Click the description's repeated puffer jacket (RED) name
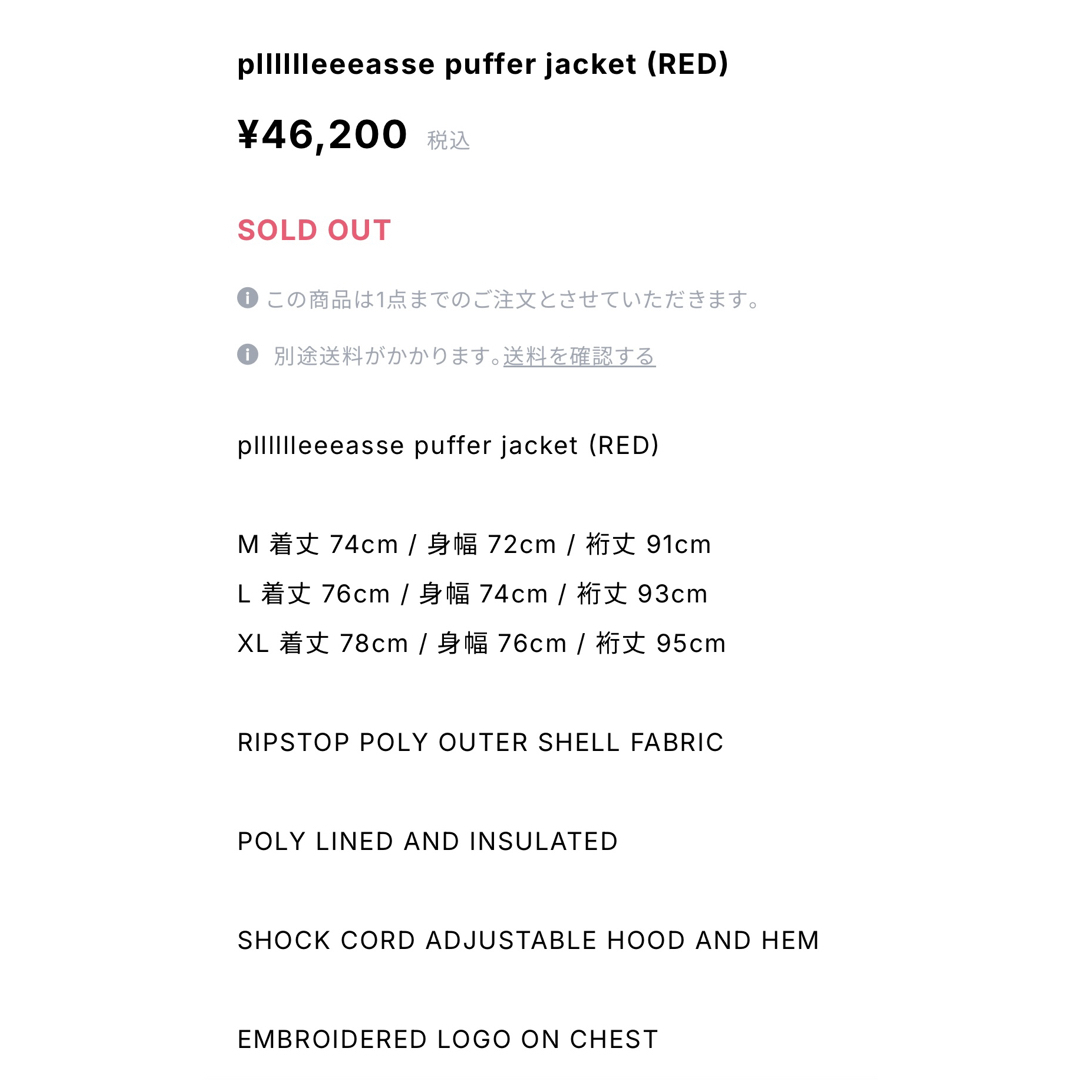The image size is (1080, 1080). (448, 446)
